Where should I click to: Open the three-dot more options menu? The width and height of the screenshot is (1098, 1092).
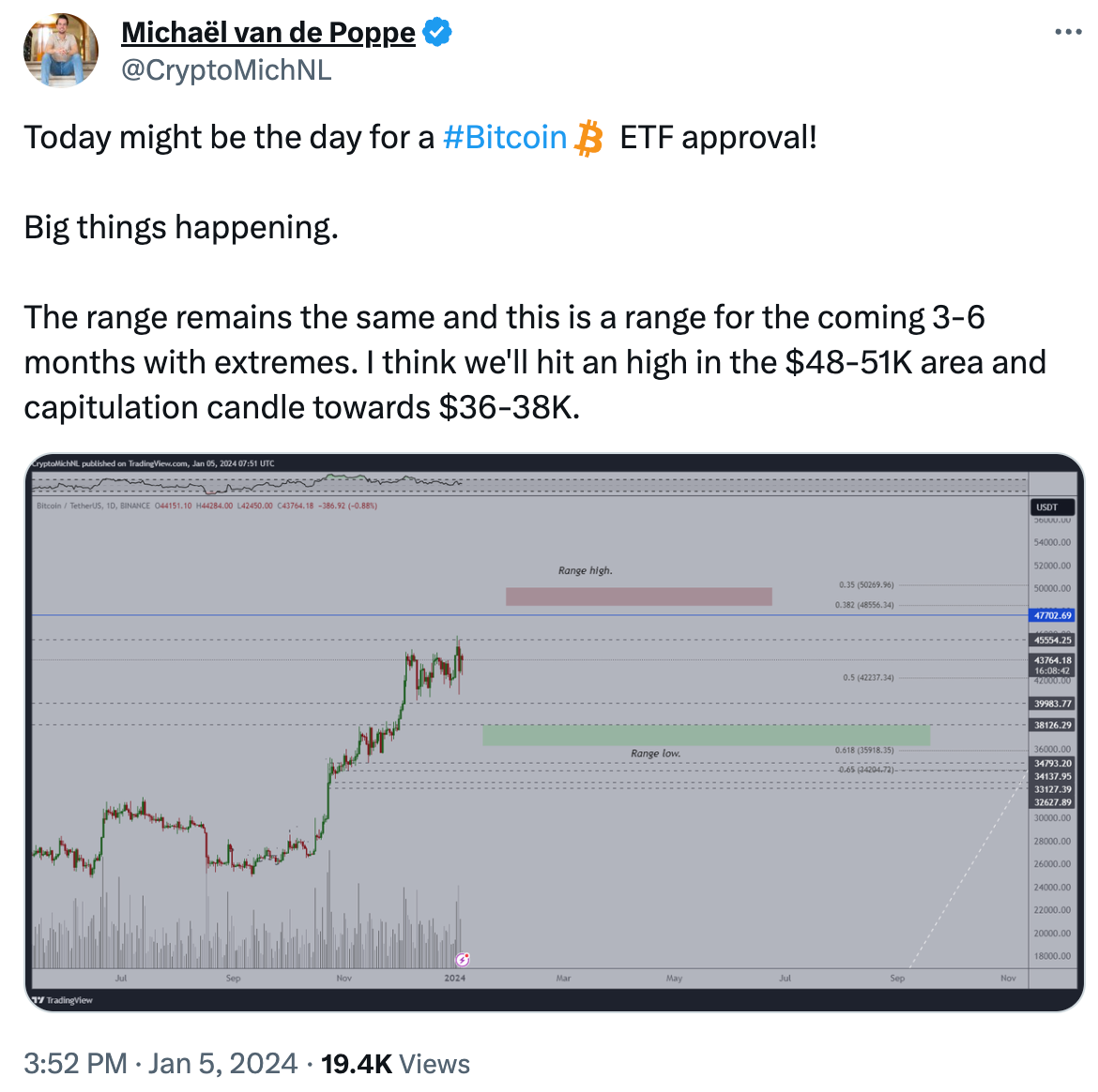(x=1068, y=32)
